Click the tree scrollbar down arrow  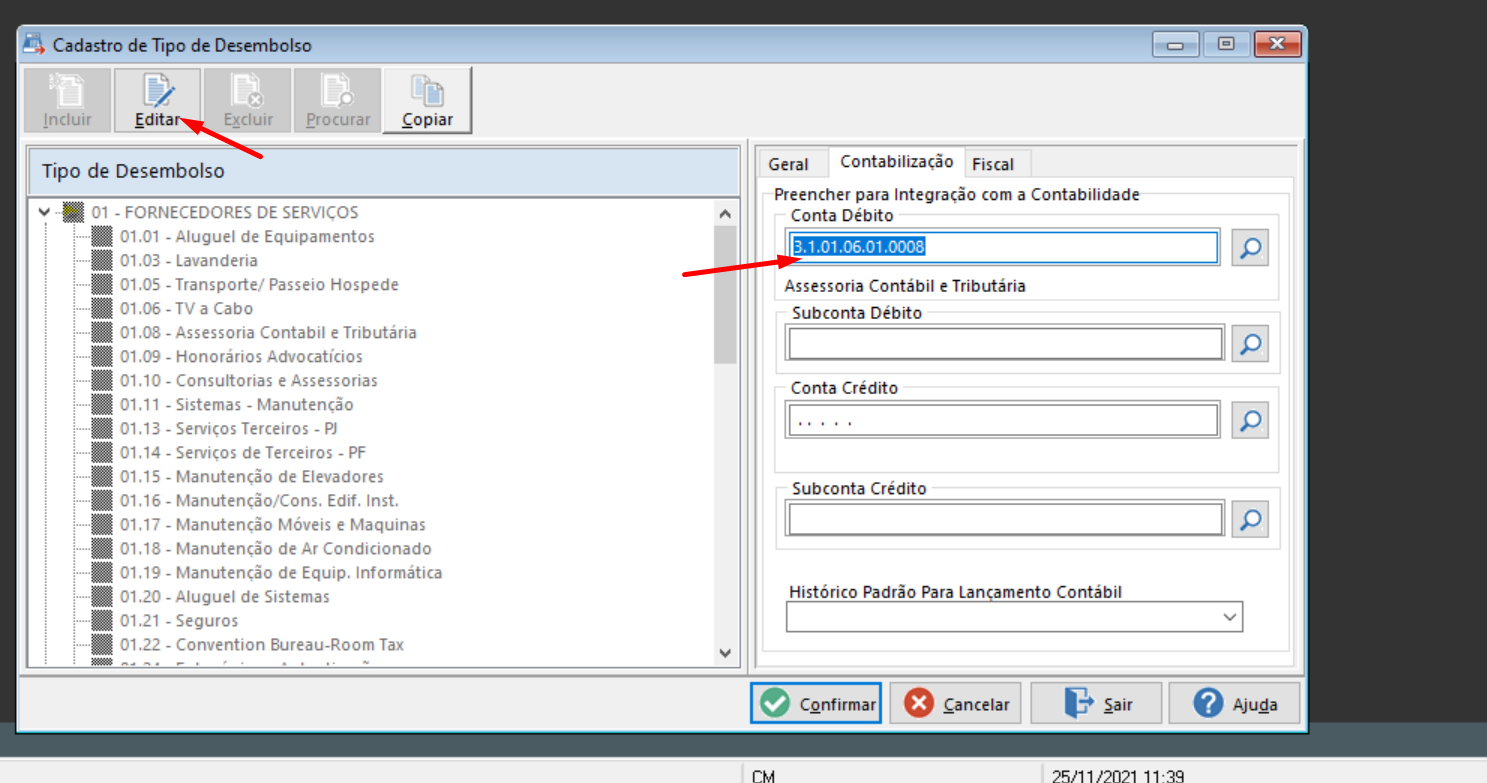click(x=726, y=652)
